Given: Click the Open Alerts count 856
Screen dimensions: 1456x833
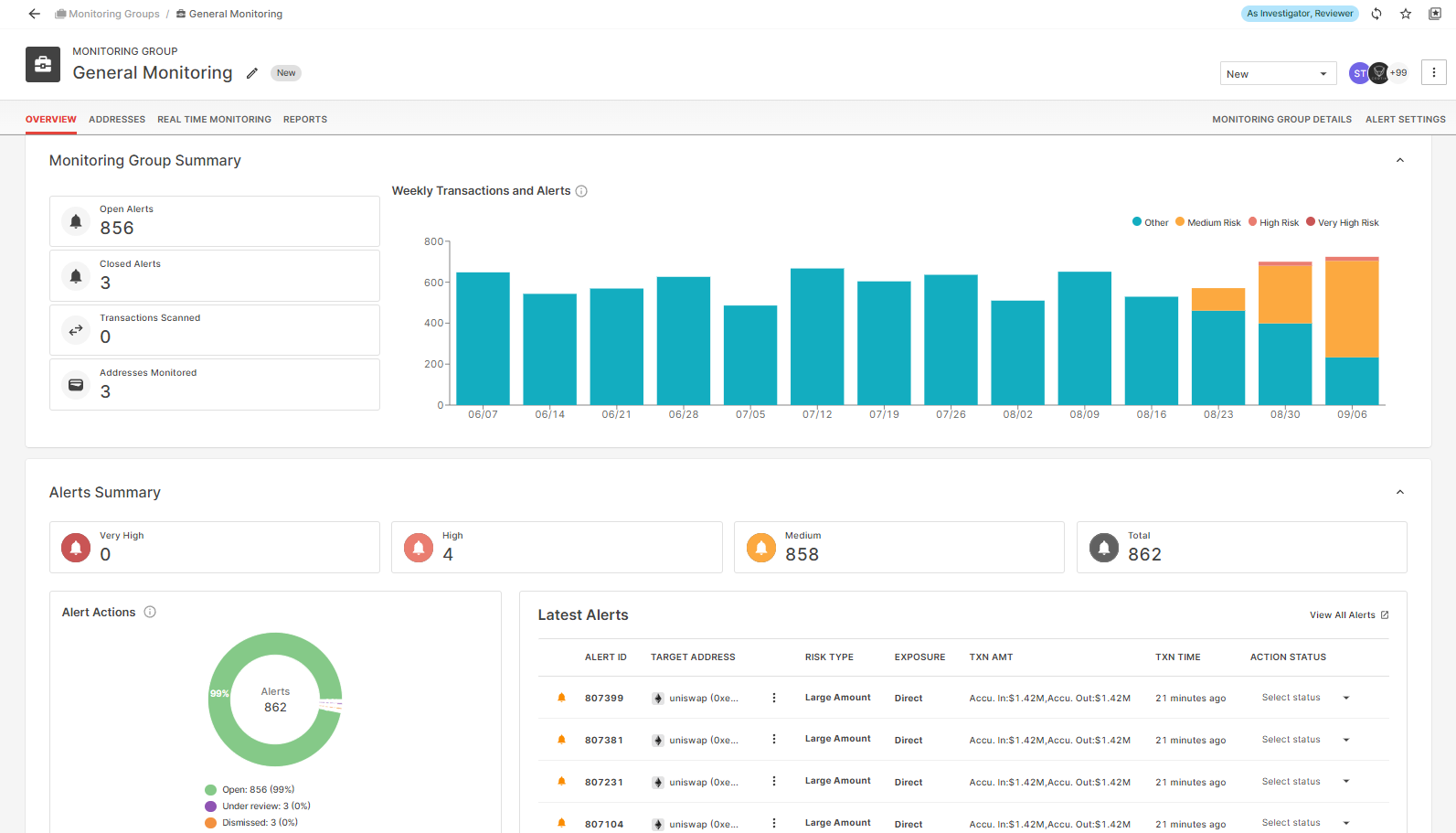Looking at the screenshot, I should pyautogui.click(x=117, y=229).
